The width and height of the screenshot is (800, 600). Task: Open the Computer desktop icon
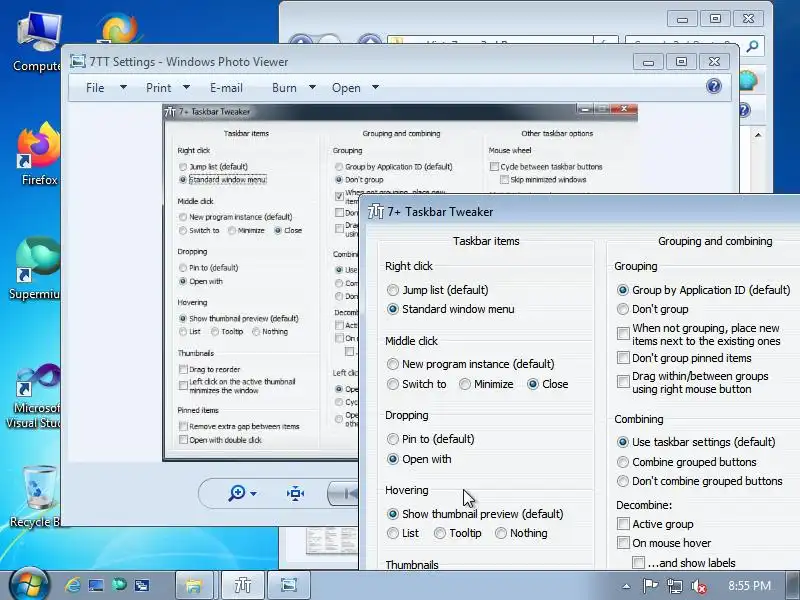(38, 41)
